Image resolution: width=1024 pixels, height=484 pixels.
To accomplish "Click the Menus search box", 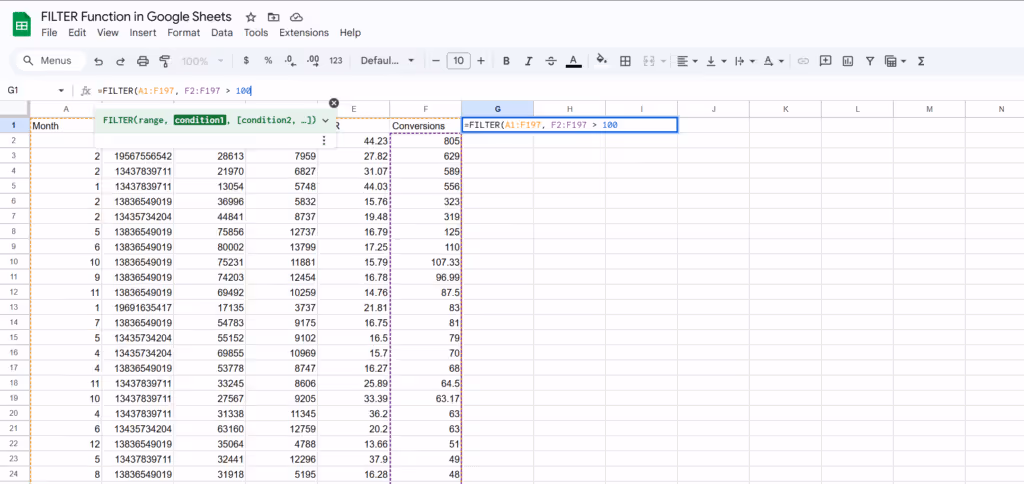I will 51,61.
